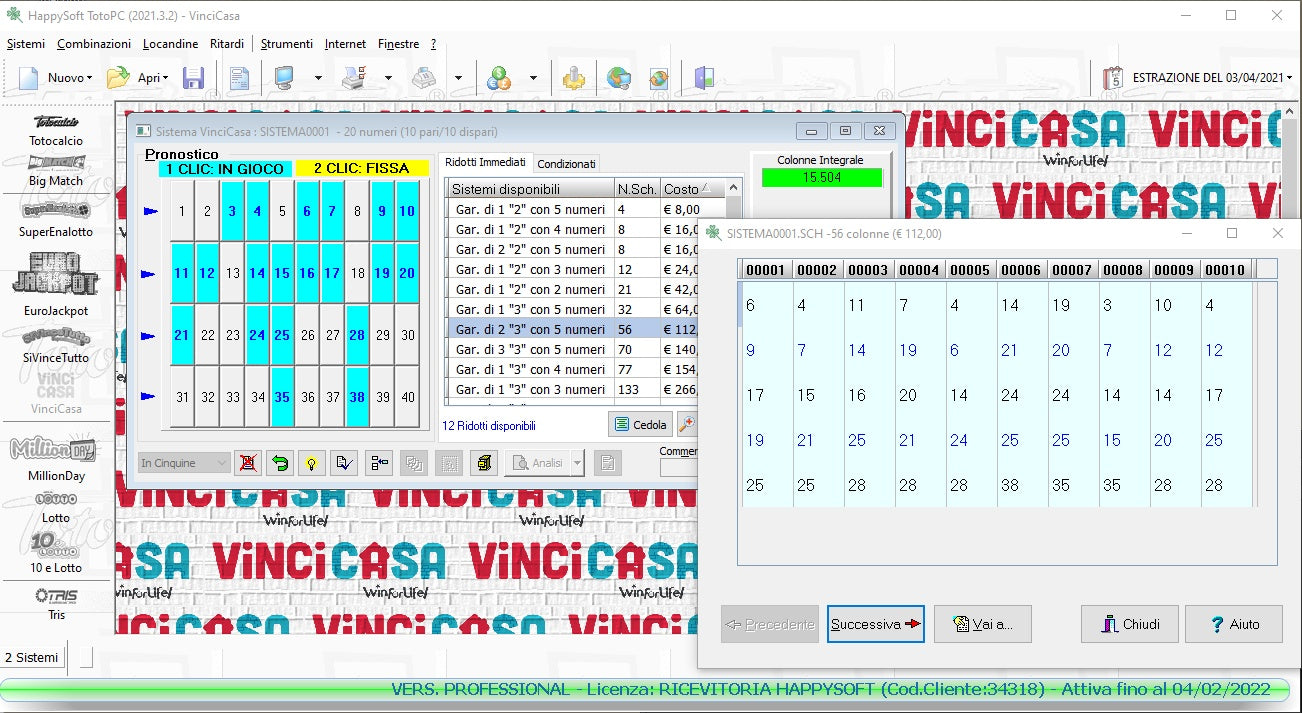Select EuroJackpot in the games sidebar

coord(56,284)
